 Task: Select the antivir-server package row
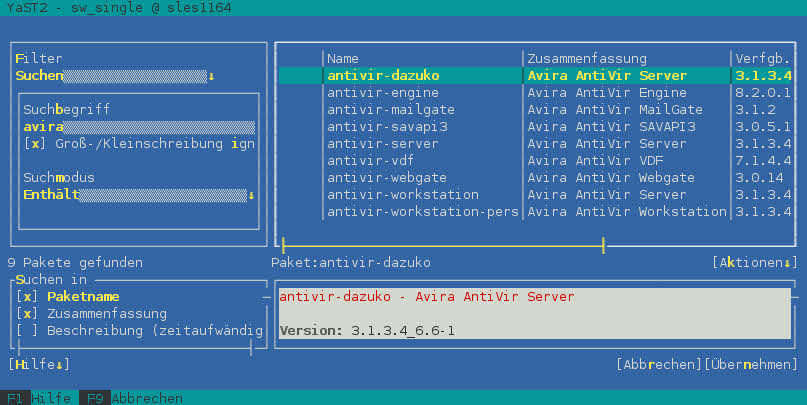pyautogui.click(x=535, y=144)
